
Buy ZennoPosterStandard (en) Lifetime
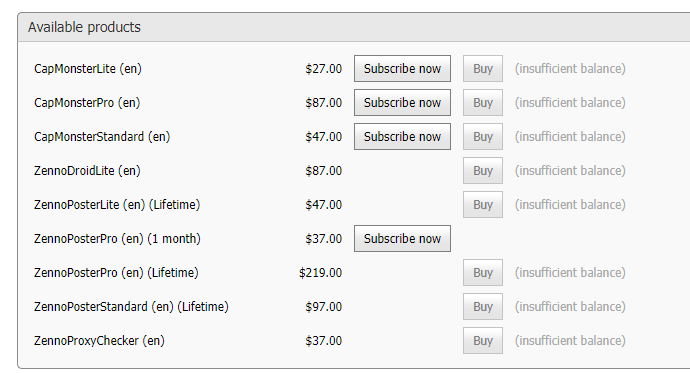coord(483,307)
